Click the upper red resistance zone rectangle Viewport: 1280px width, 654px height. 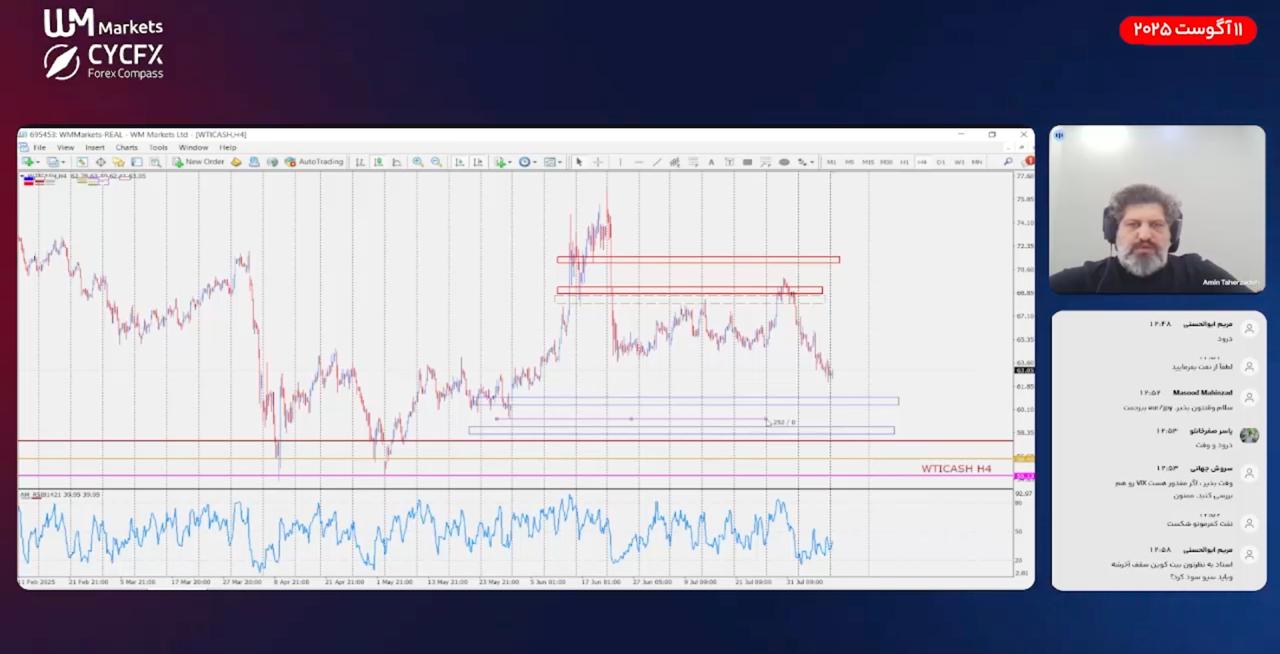(698, 260)
